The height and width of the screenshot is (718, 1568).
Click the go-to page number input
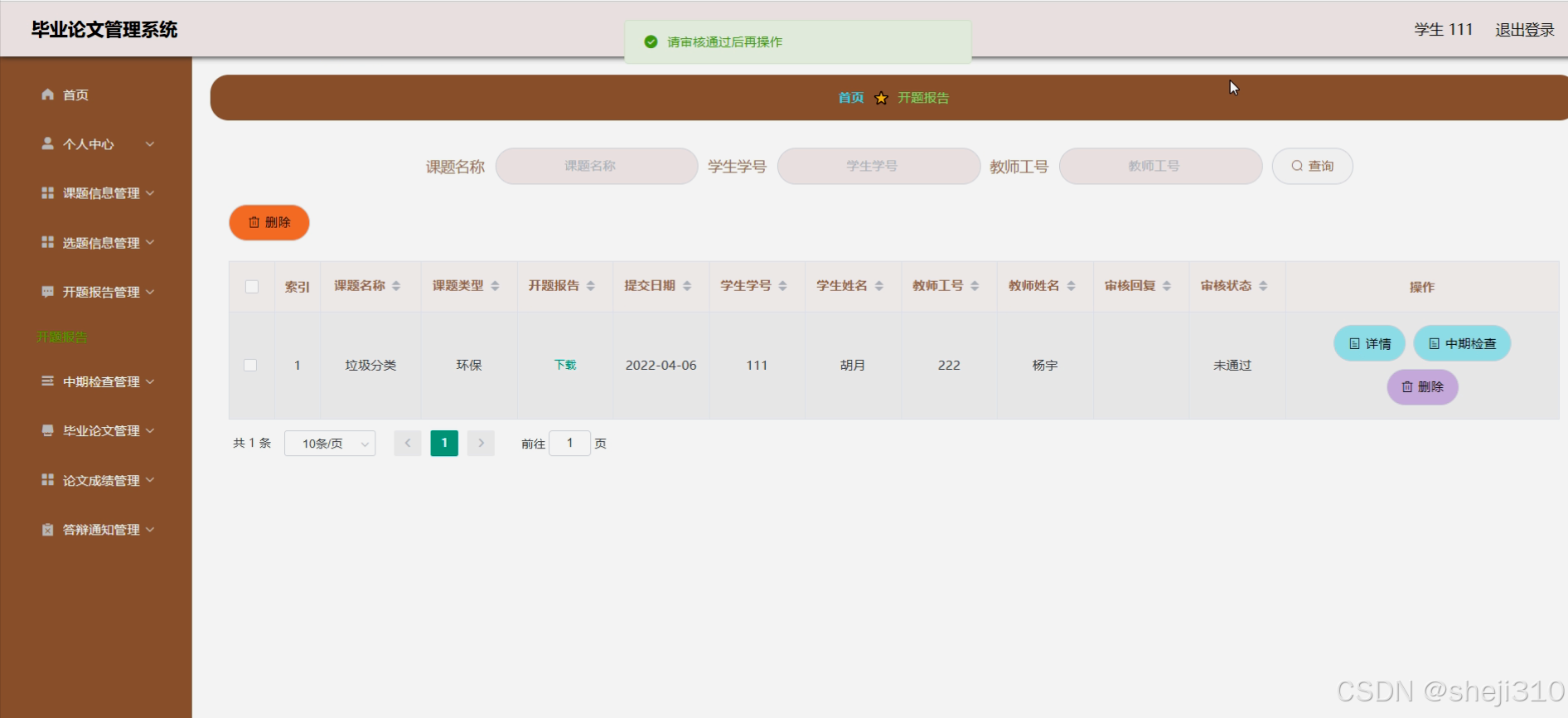coord(569,444)
